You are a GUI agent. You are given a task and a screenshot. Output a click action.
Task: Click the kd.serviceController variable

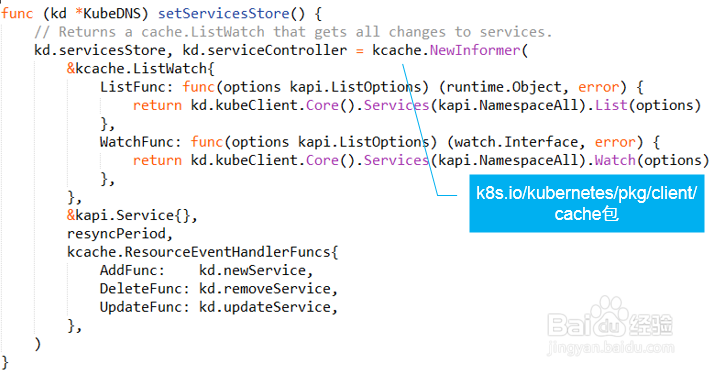[265, 50]
